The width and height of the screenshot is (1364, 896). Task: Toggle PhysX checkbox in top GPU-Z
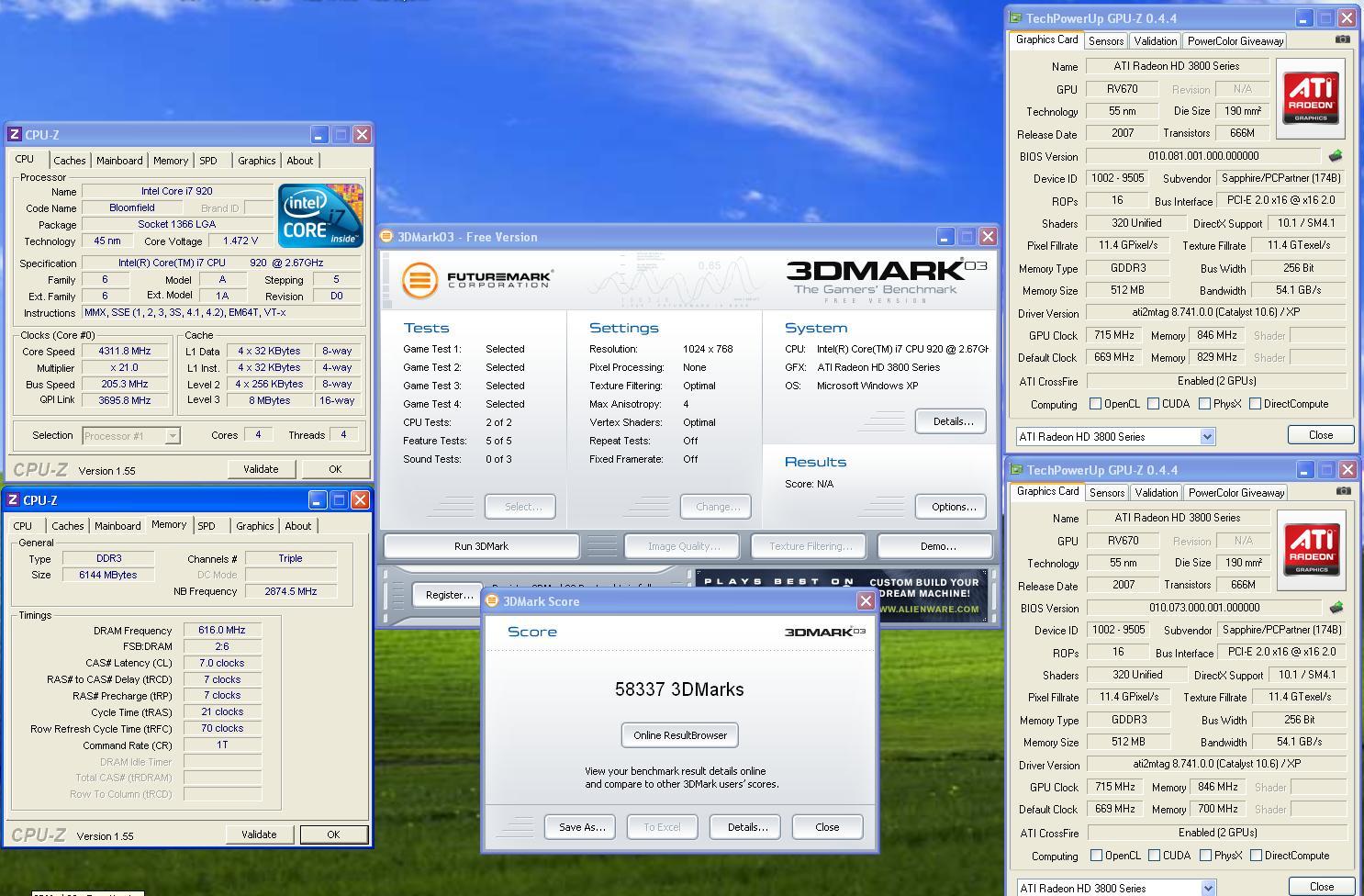[1204, 403]
